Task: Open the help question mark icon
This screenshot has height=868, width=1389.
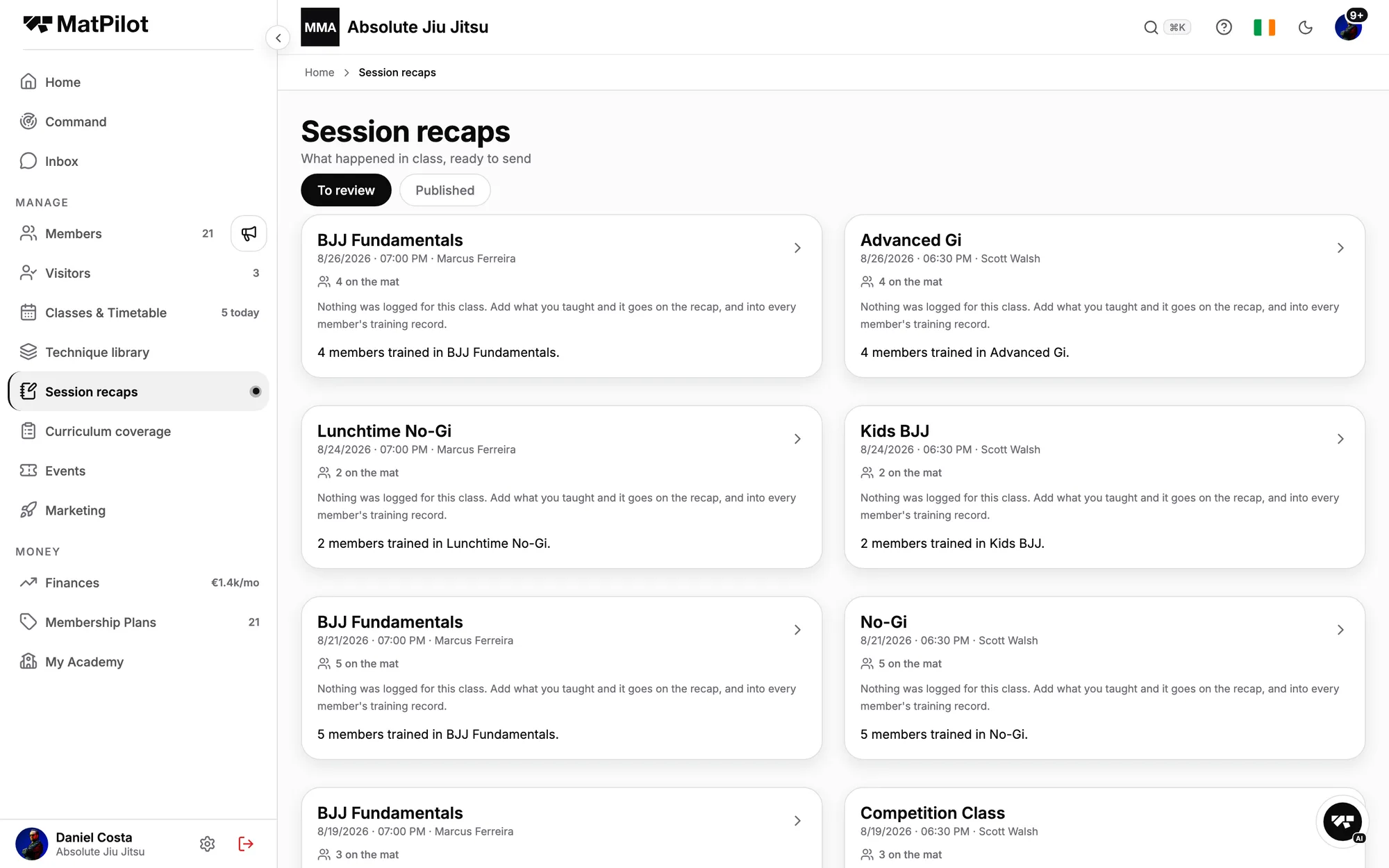Action: 1224,27
